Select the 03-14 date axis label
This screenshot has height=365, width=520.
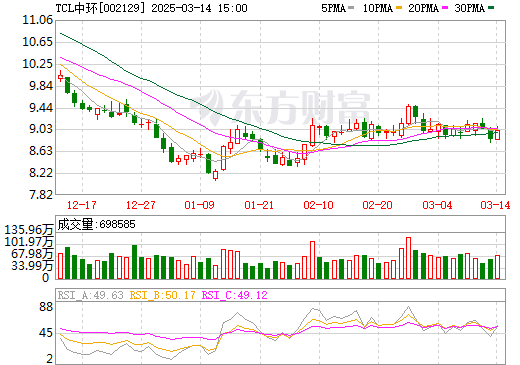(x=495, y=205)
